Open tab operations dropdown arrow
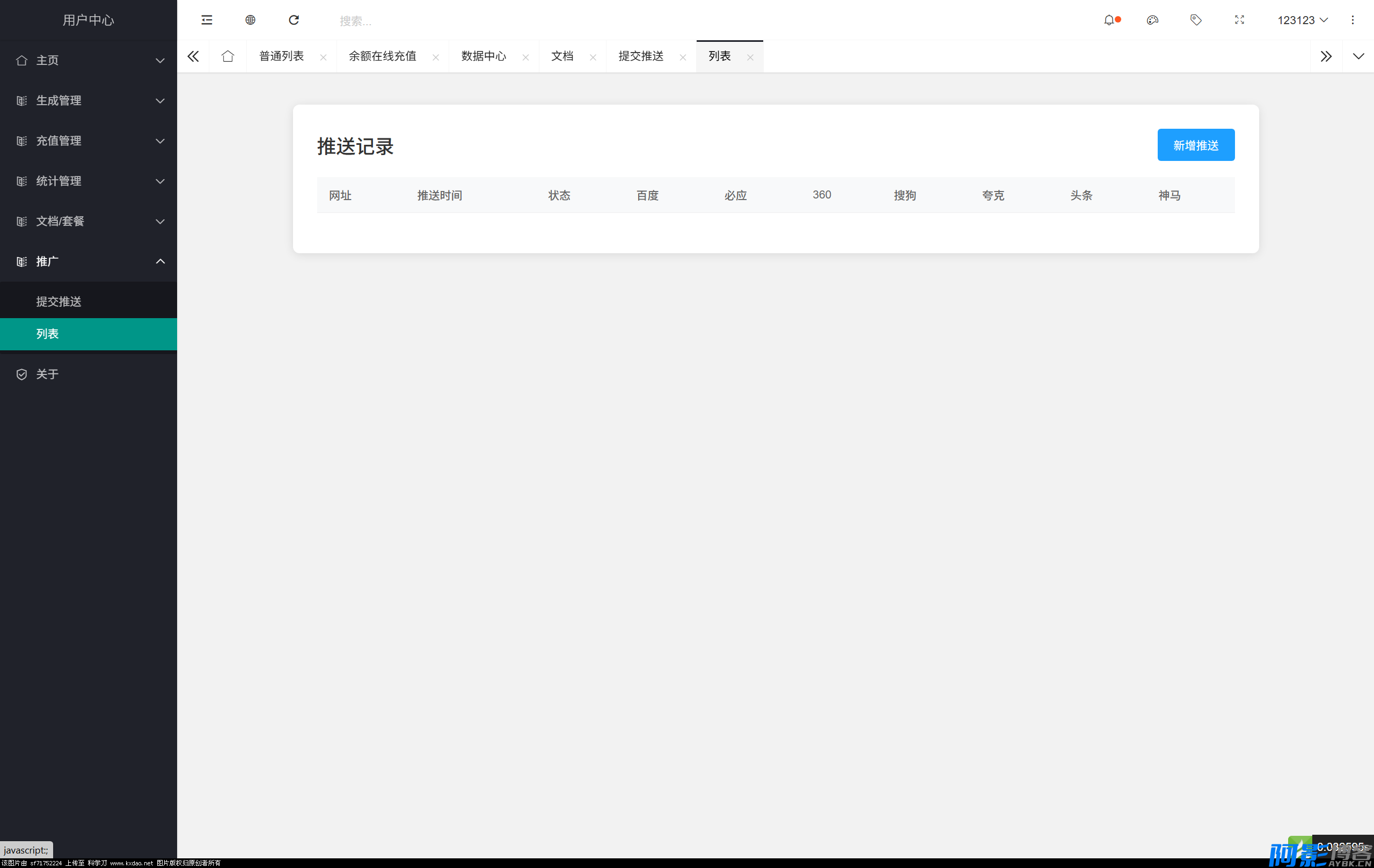The image size is (1374, 868). point(1358,56)
